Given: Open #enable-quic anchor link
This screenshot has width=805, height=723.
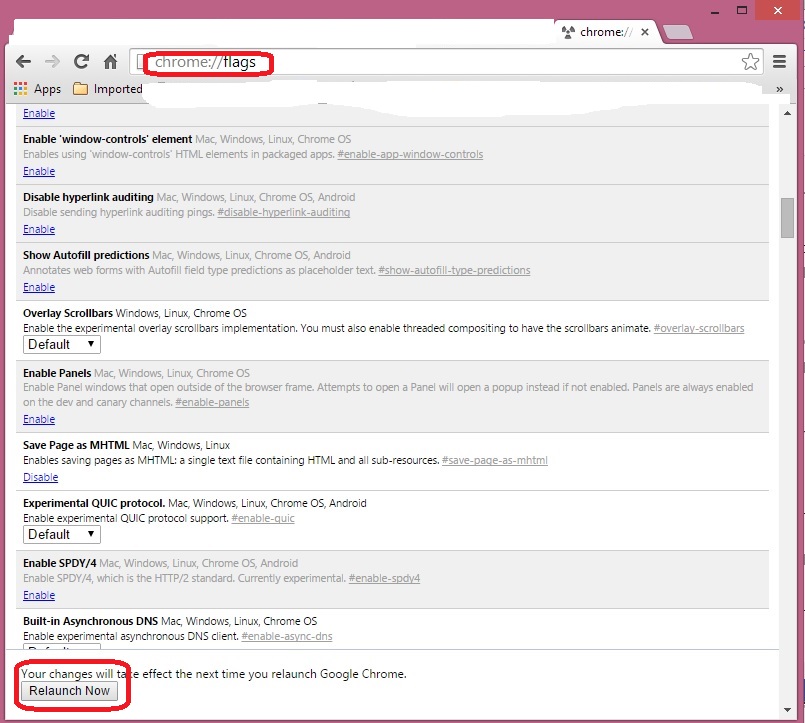Looking at the screenshot, I should pos(263,518).
